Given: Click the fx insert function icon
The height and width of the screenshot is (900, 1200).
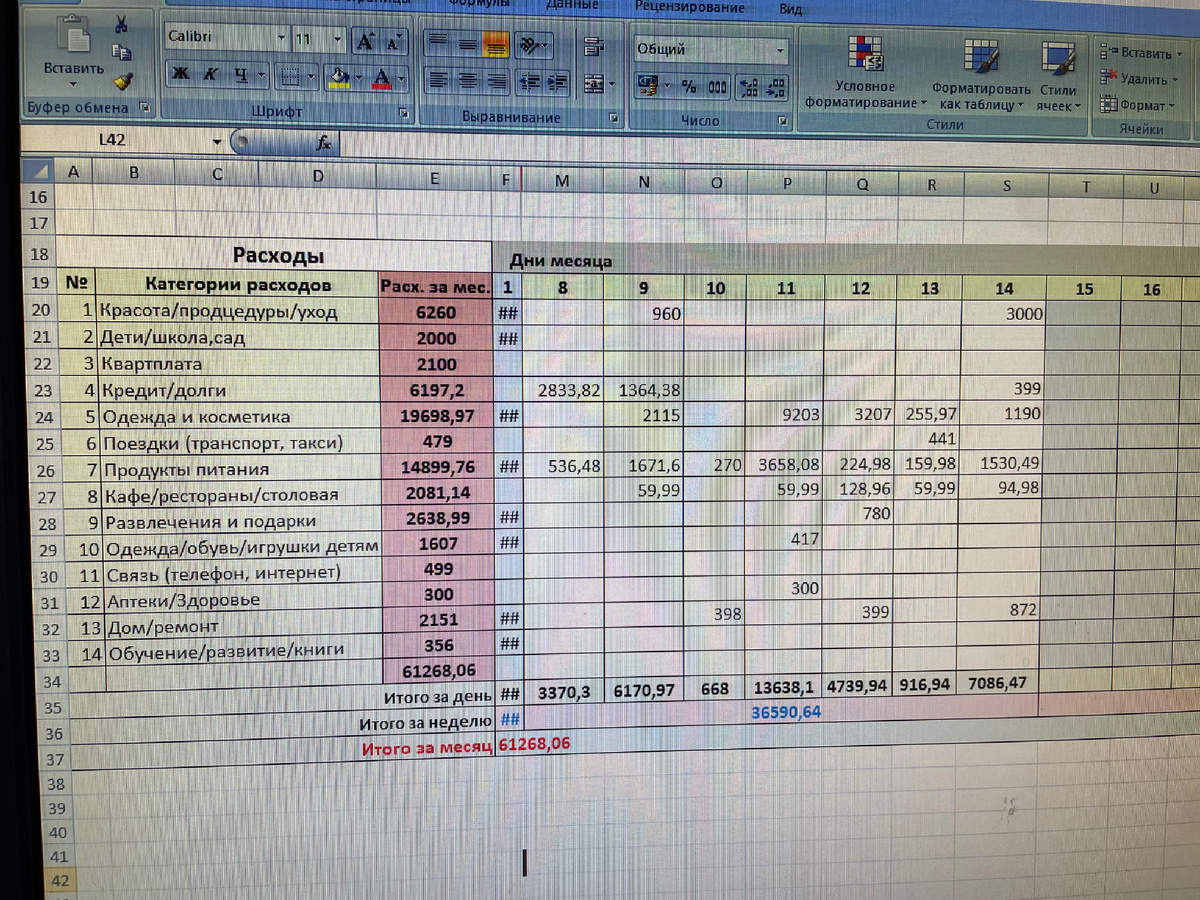Looking at the screenshot, I should pos(323,144).
